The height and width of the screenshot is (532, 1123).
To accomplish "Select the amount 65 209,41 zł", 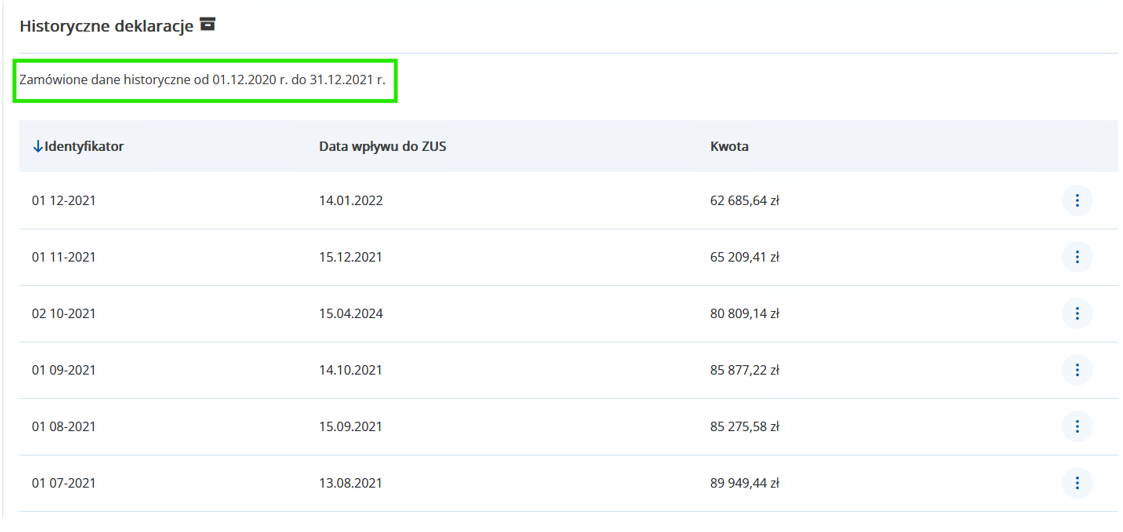I will pyautogui.click(x=744, y=257).
